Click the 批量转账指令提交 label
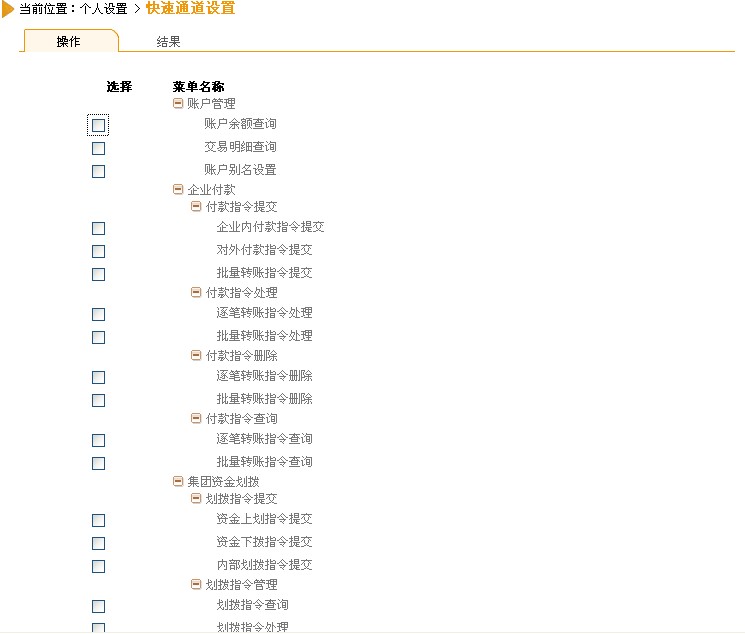Screen dimensions: 745x634 point(264,273)
